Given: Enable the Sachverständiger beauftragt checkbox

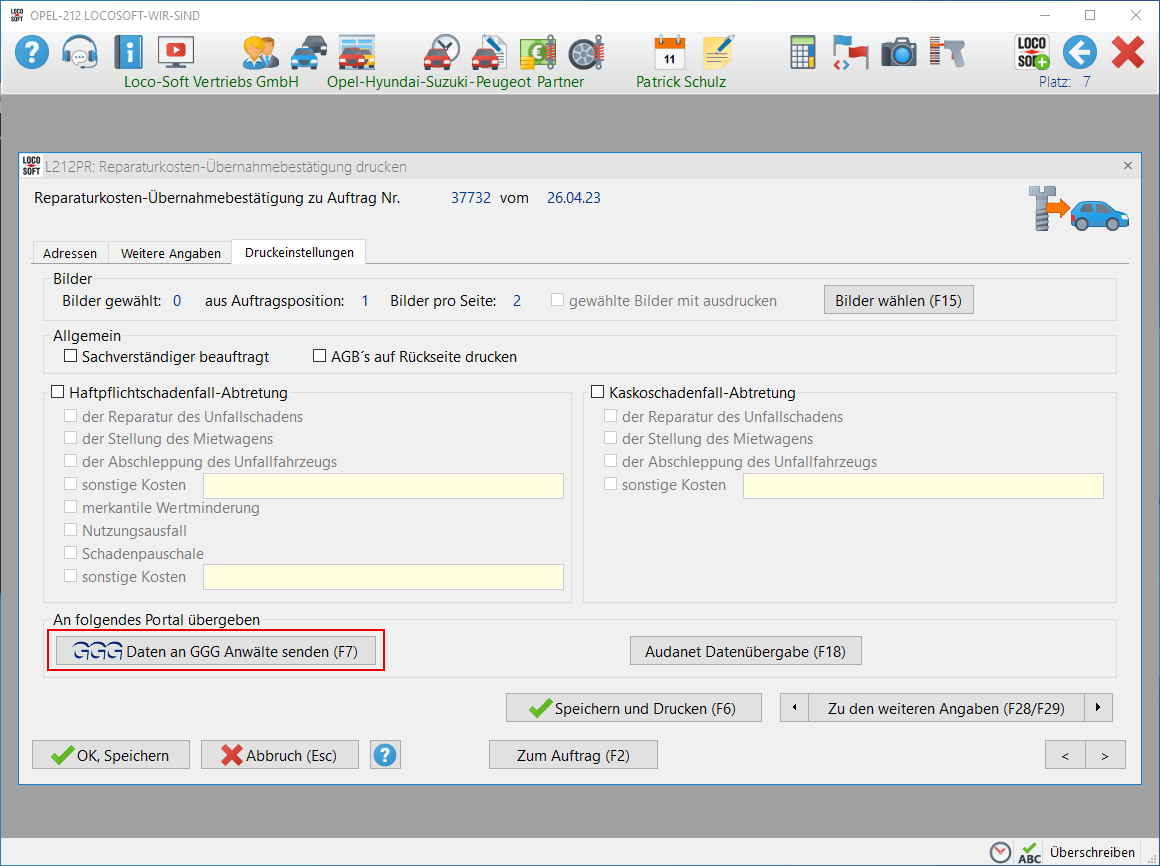Looking at the screenshot, I should 70,355.
